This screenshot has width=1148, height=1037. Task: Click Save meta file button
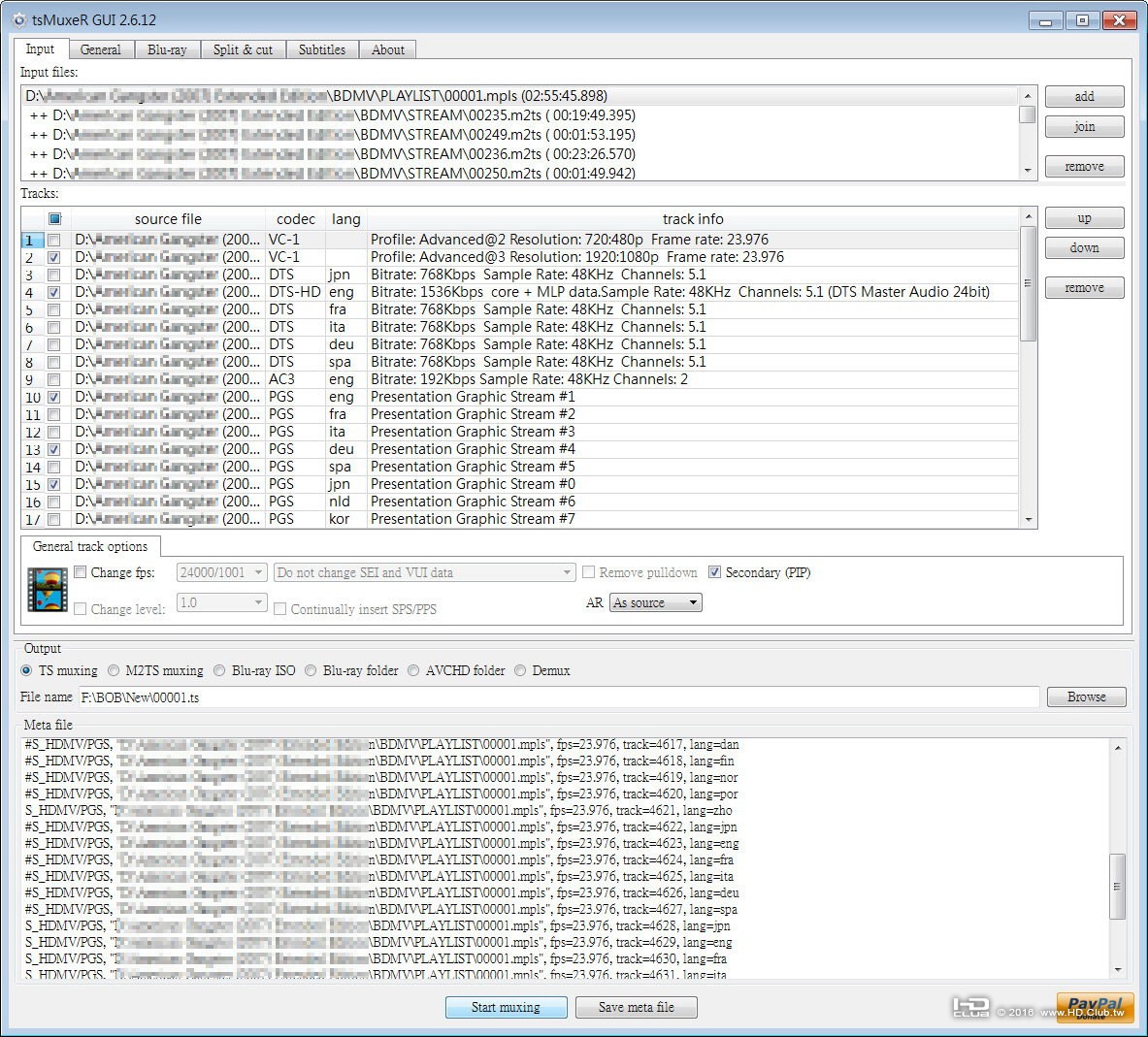point(637,1008)
